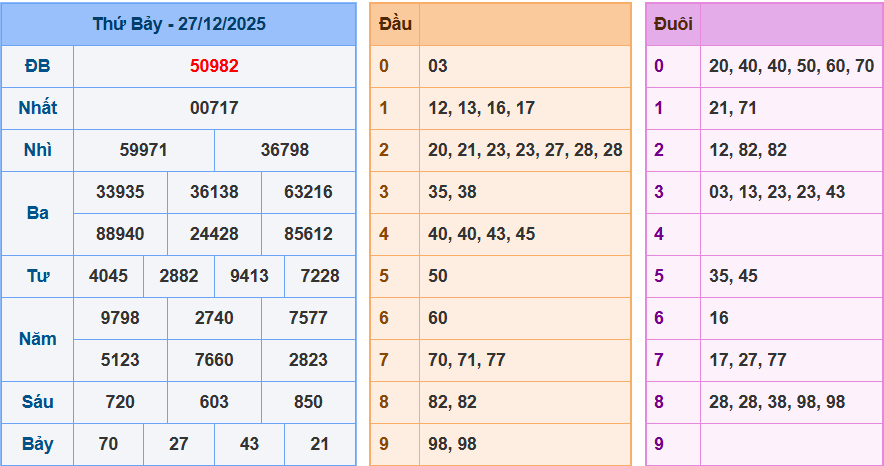
Task: Click the Đầu column header
Action: [x=395, y=24]
